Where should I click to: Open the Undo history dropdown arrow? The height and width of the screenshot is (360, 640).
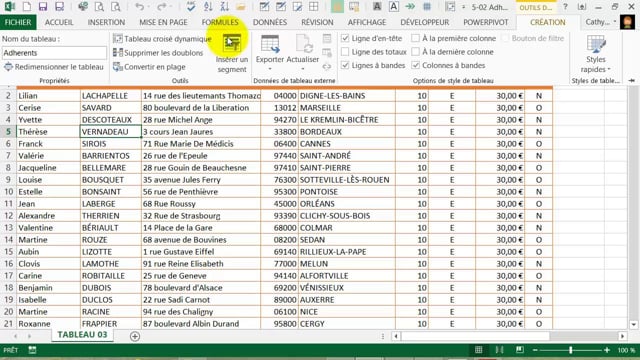point(148,7)
